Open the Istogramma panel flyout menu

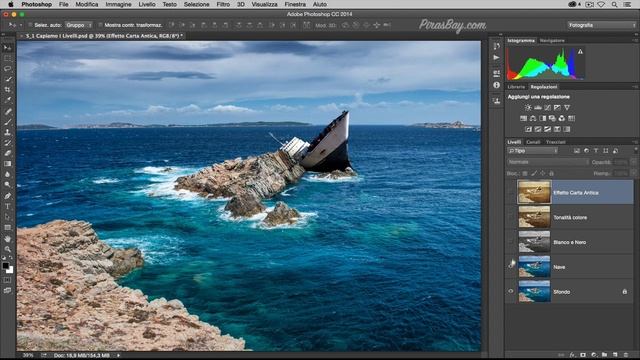pyautogui.click(x=635, y=41)
